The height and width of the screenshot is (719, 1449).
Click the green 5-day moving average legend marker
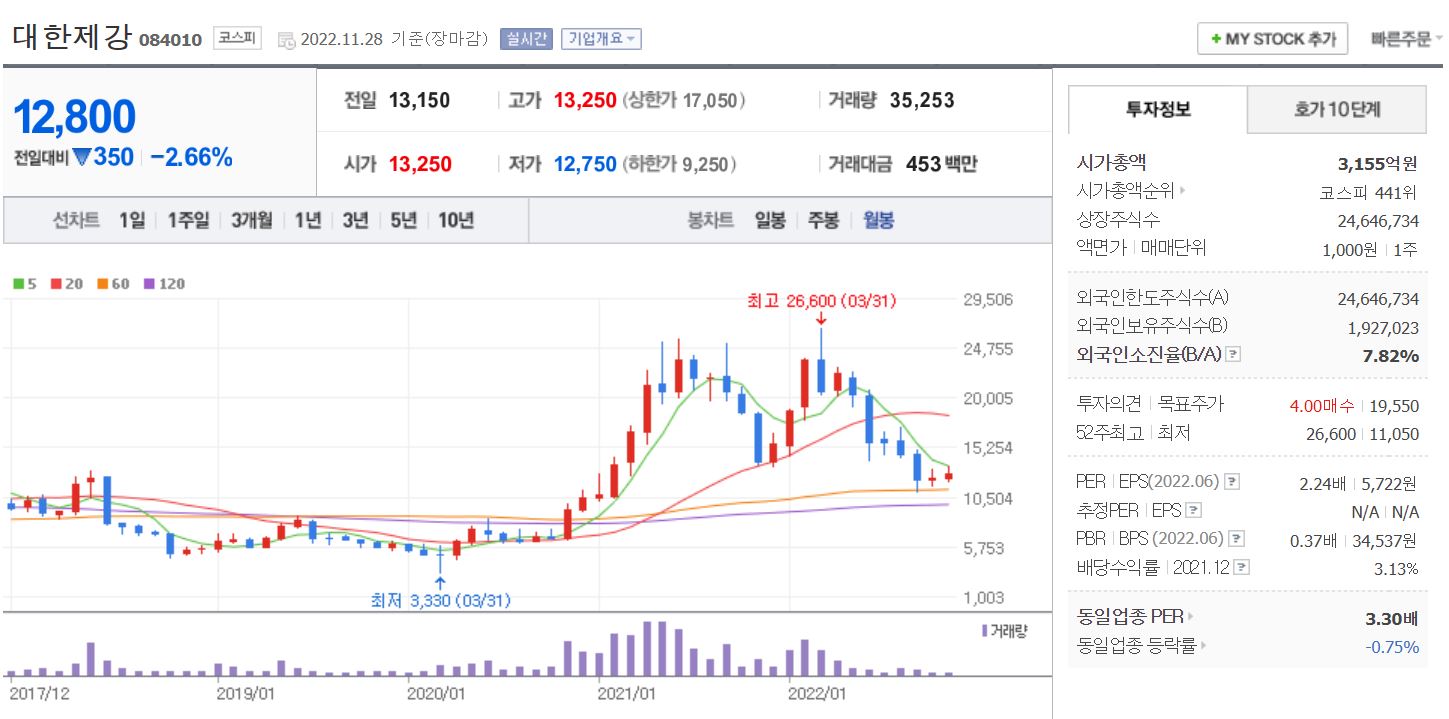(18, 284)
